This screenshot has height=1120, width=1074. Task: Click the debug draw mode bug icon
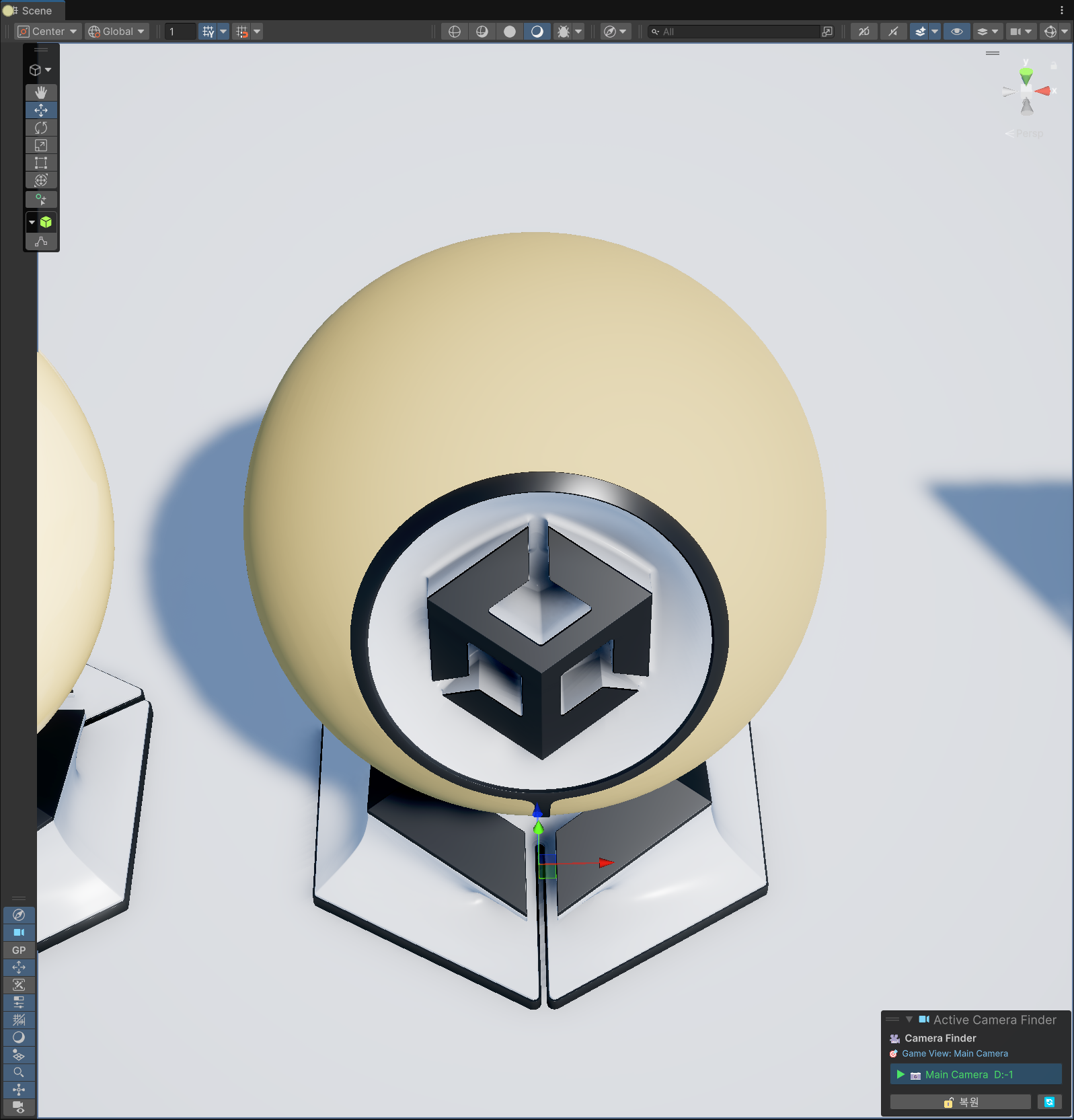point(564,32)
